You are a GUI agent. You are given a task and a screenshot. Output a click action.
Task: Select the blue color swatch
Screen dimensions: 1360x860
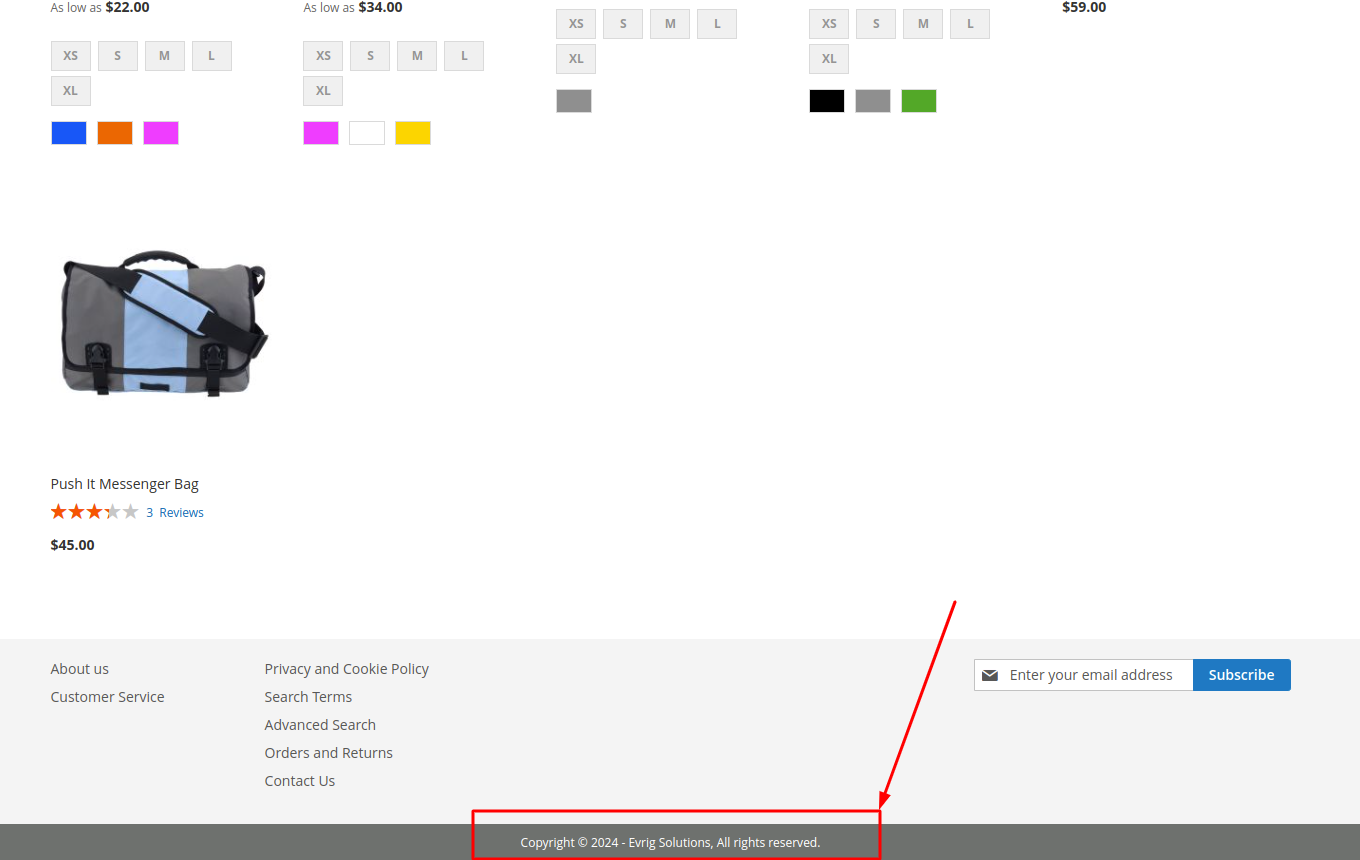[69, 133]
